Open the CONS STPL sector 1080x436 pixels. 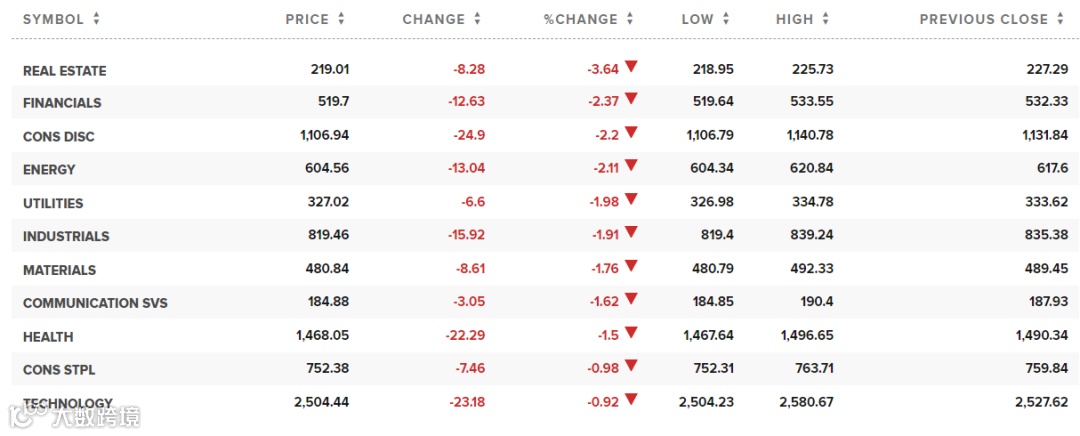[x=59, y=370]
